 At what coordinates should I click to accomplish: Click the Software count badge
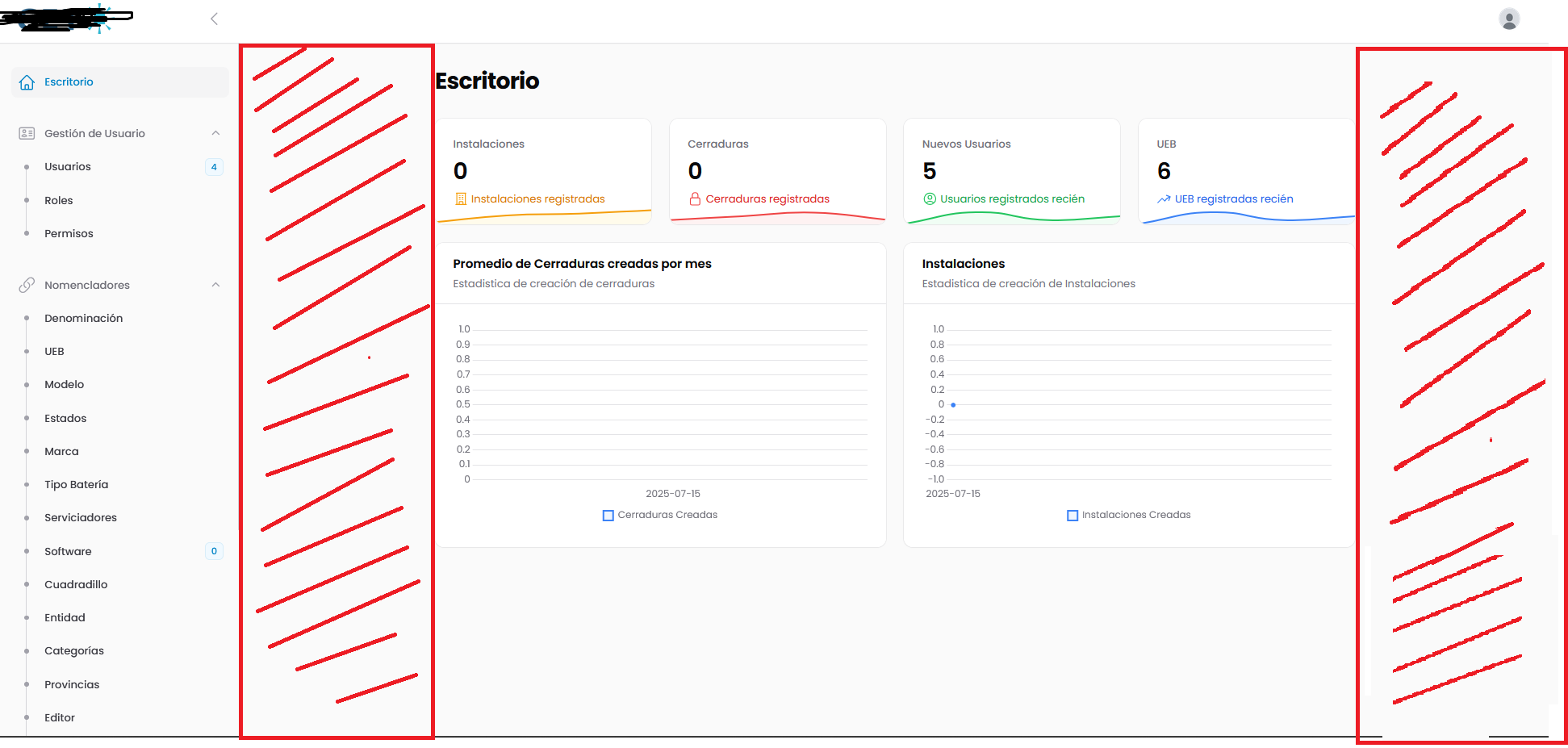coord(214,551)
